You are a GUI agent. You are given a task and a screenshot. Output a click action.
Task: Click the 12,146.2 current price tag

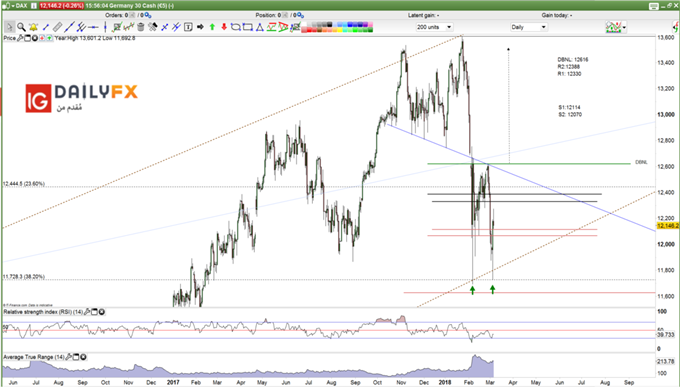click(668, 226)
